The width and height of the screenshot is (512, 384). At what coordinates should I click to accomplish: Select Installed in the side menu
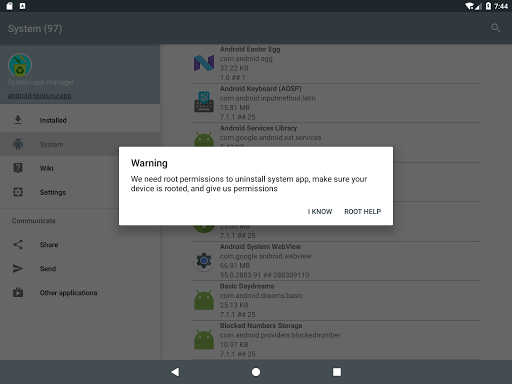pos(80,120)
